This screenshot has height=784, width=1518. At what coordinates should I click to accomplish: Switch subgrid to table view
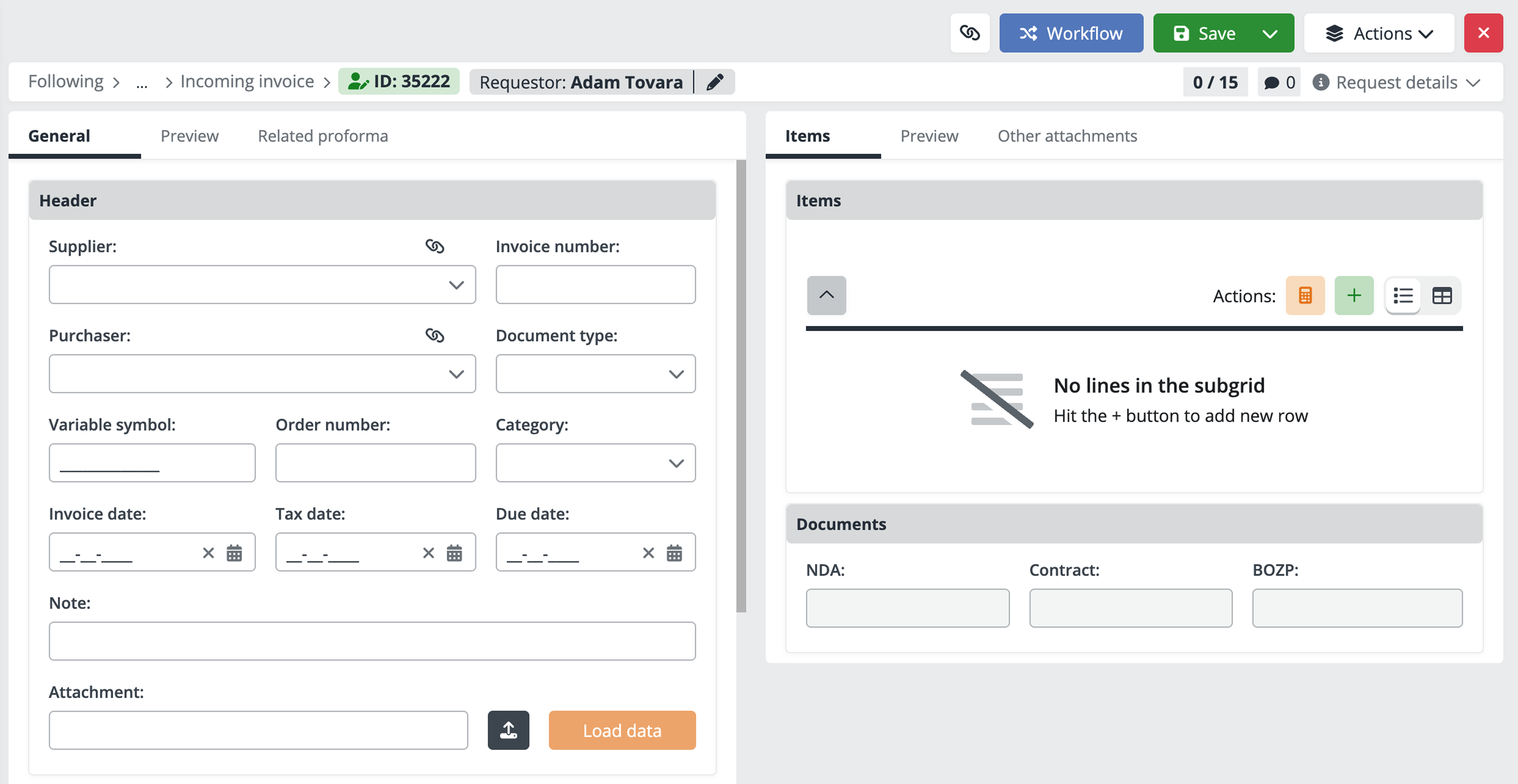1441,295
